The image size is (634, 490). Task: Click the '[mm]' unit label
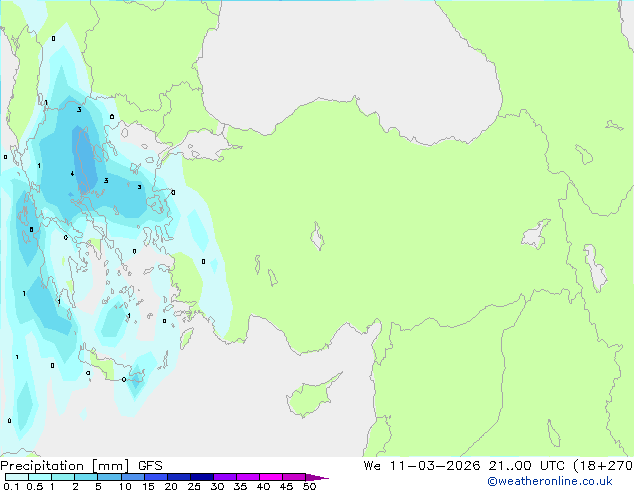coord(111,466)
